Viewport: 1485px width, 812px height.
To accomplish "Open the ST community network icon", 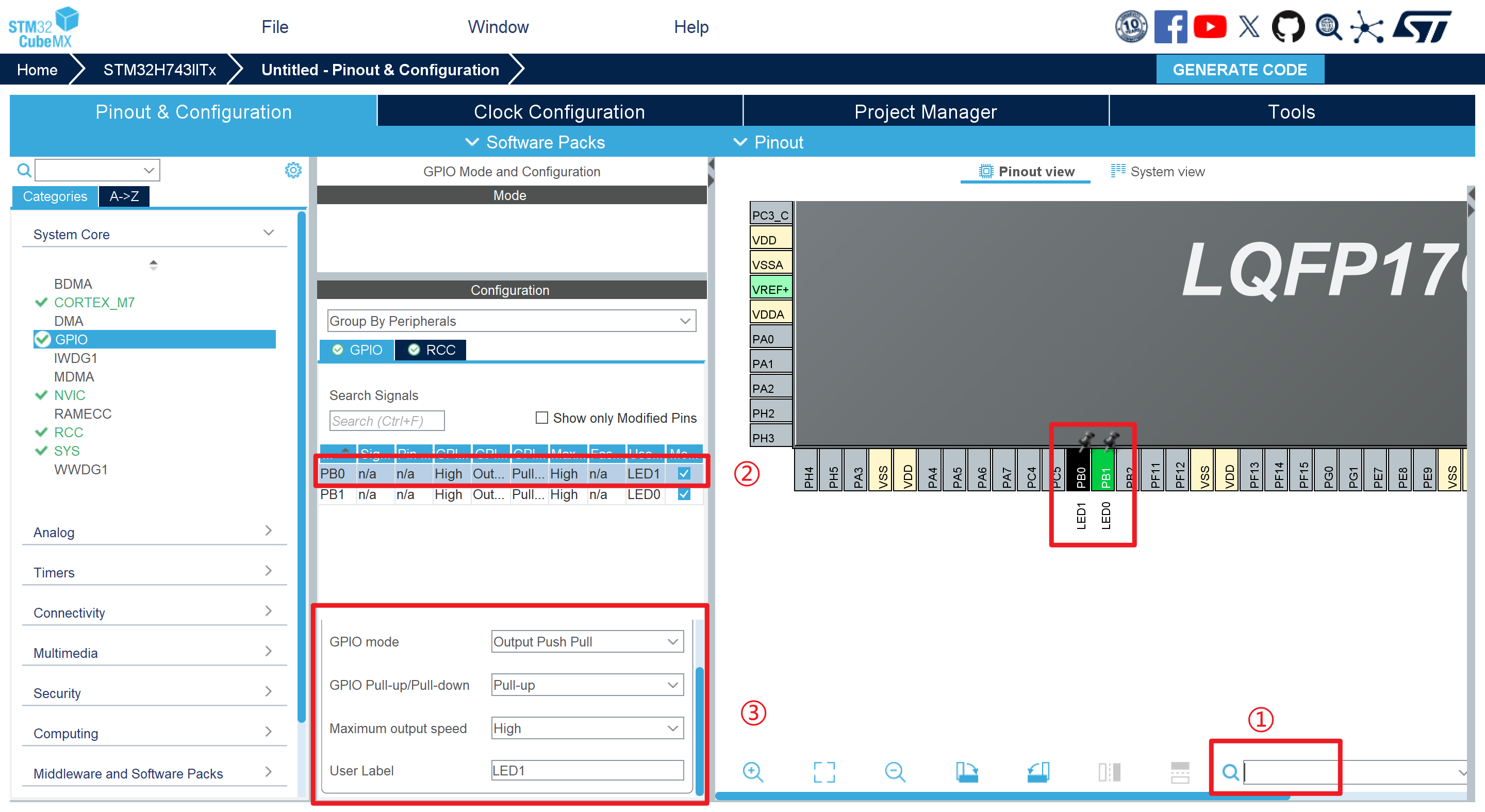I will point(1367,26).
